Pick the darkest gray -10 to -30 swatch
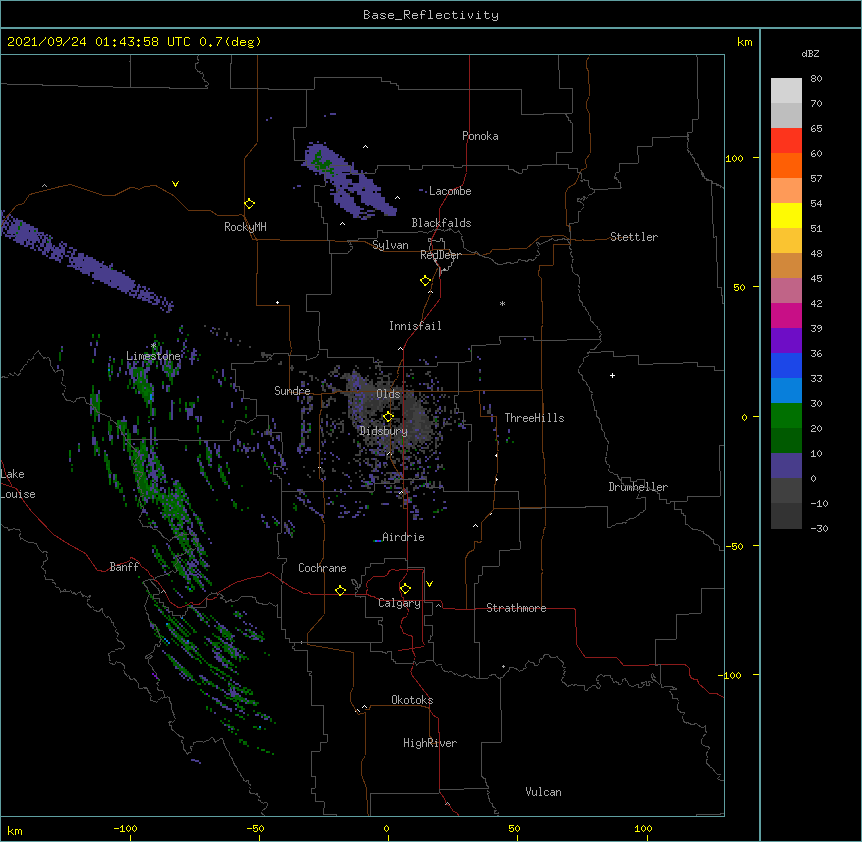Screen dimensions: 862x842 coord(786,516)
